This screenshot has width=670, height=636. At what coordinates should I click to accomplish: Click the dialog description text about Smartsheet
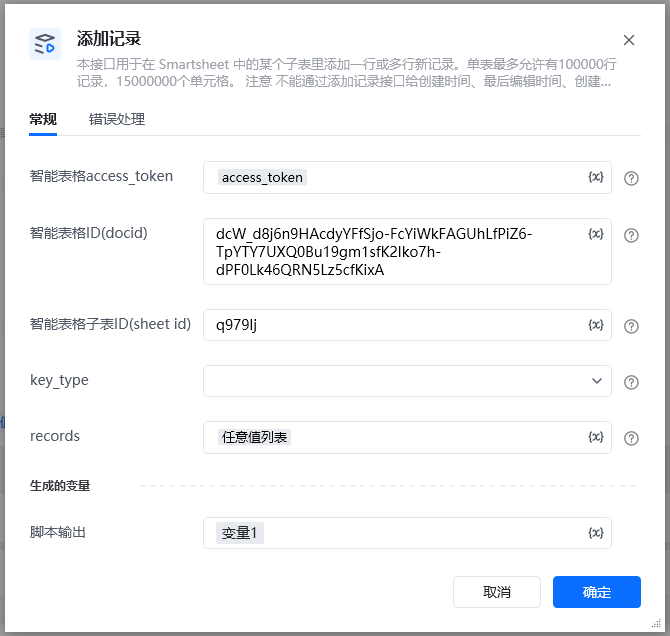[346, 73]
